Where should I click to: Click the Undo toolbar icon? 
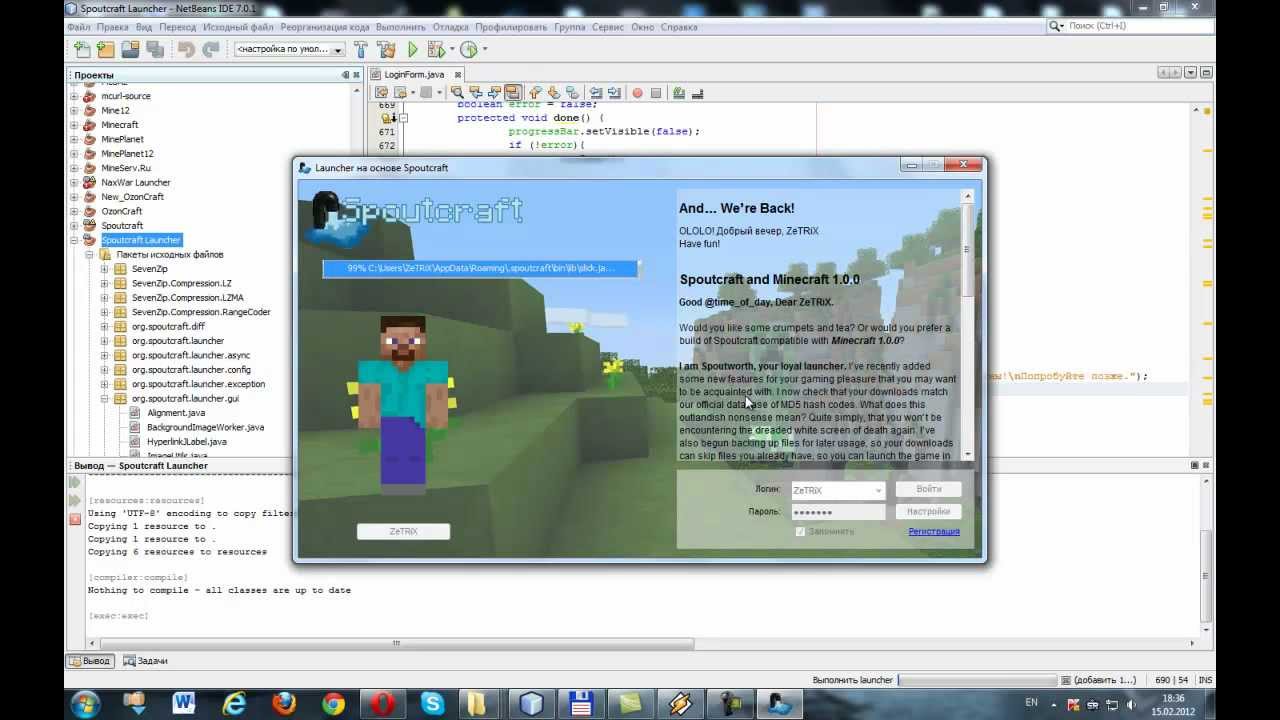click(x=186, y=49)
